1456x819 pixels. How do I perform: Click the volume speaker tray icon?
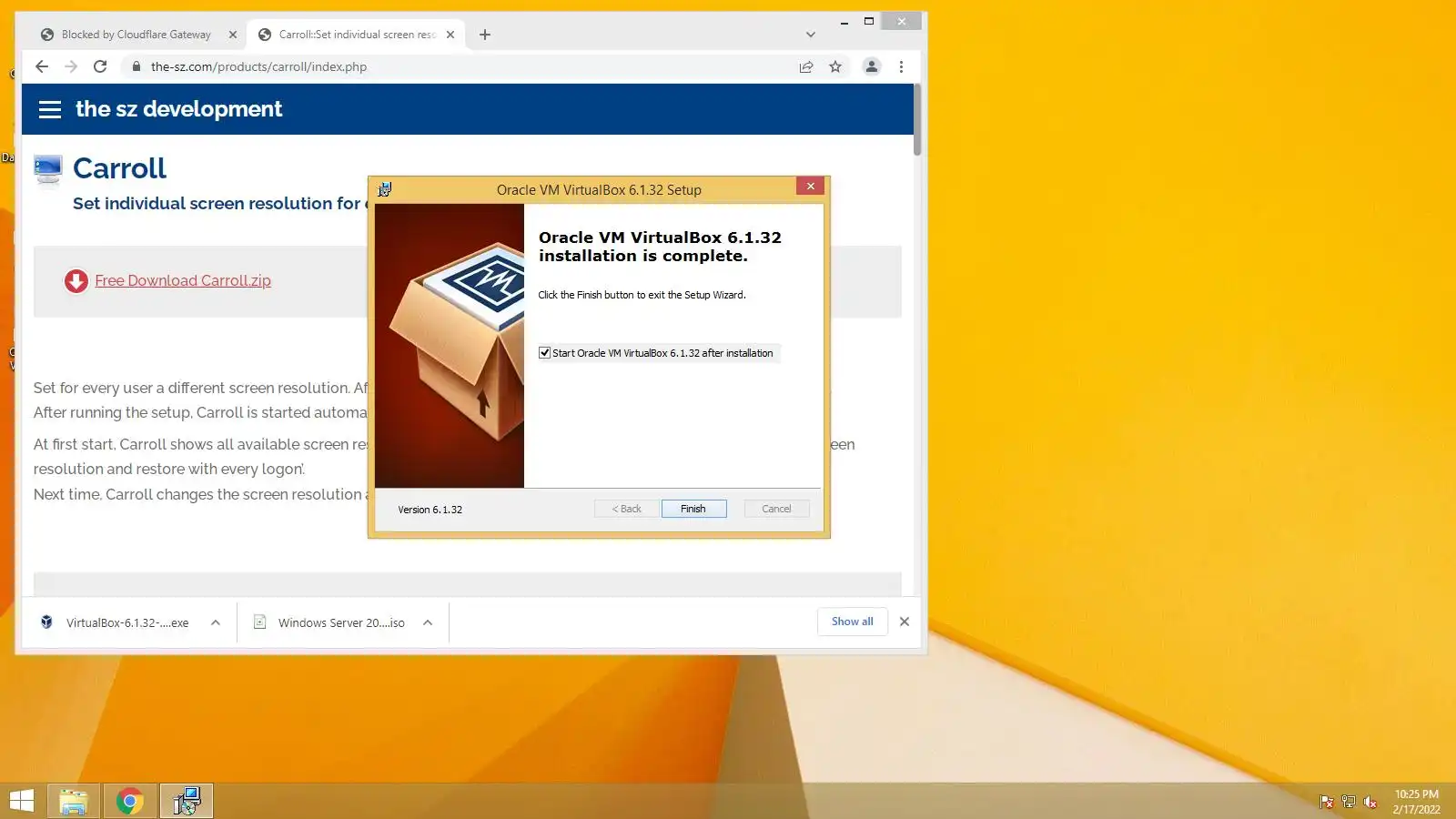point(1370,802)
